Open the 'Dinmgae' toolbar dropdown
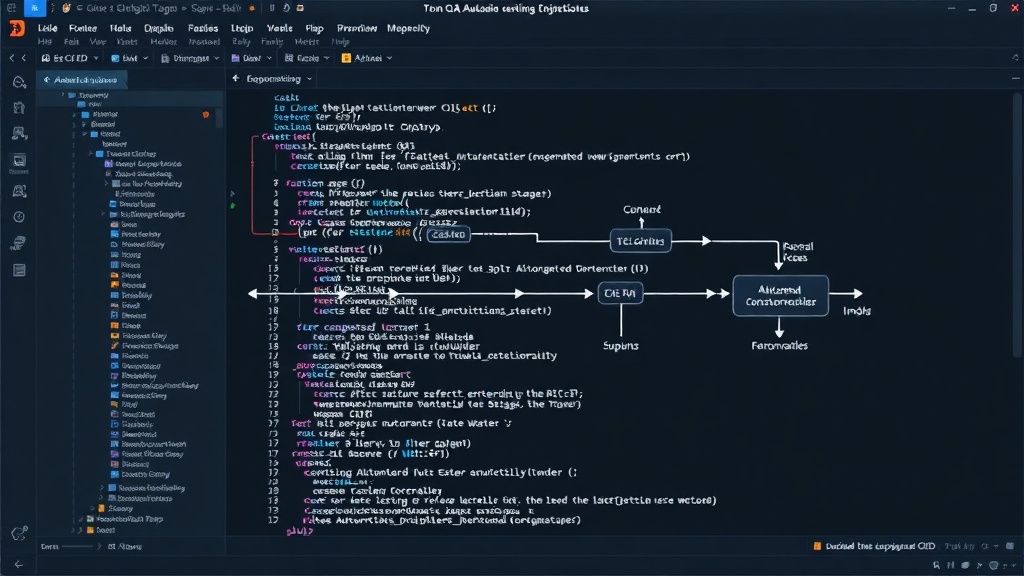The image size is (1024, 576). pyautogui.click(x=190, y=58)
